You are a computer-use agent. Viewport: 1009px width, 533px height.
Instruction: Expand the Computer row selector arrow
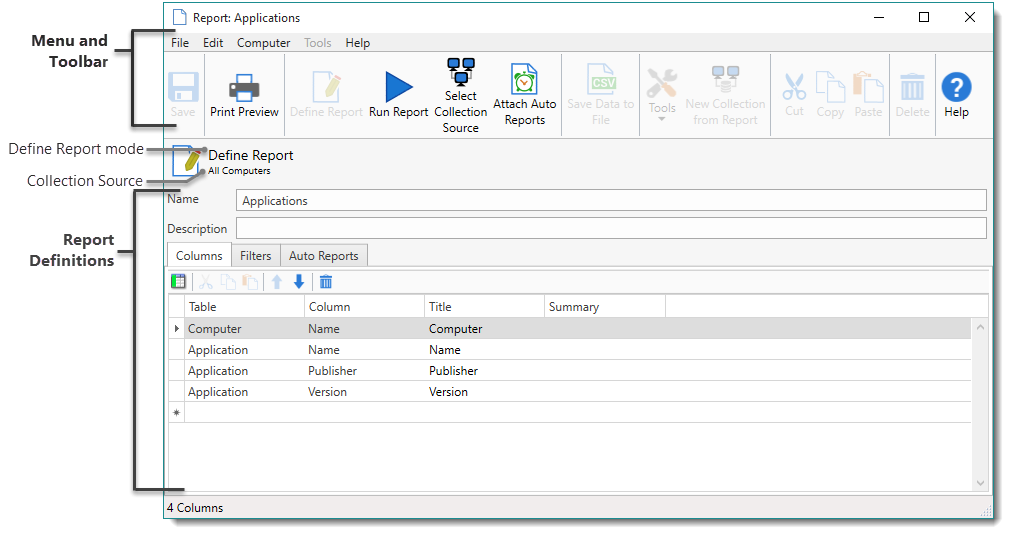(x=177, y=329)
